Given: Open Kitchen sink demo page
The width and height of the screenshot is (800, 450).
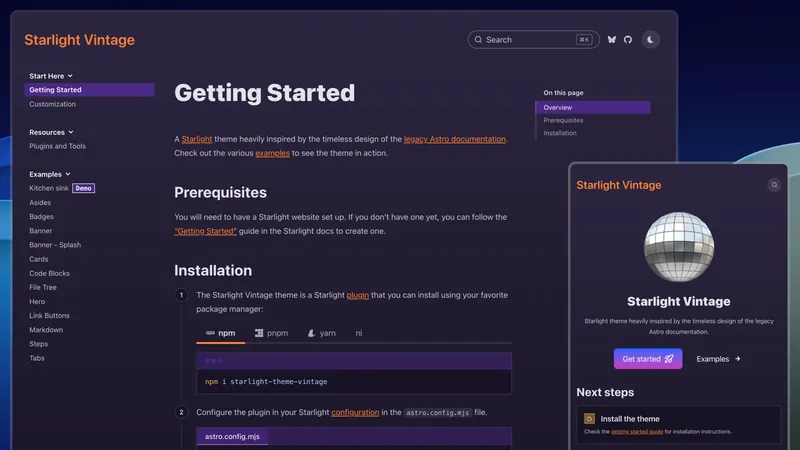Looking at the screenshot, I should pyautogui.click(x=47, y=188).
